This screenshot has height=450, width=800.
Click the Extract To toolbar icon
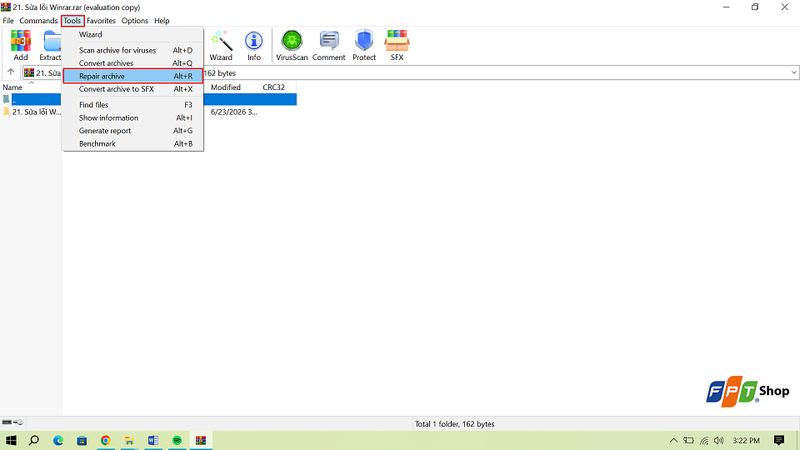(x=50, y=45)
